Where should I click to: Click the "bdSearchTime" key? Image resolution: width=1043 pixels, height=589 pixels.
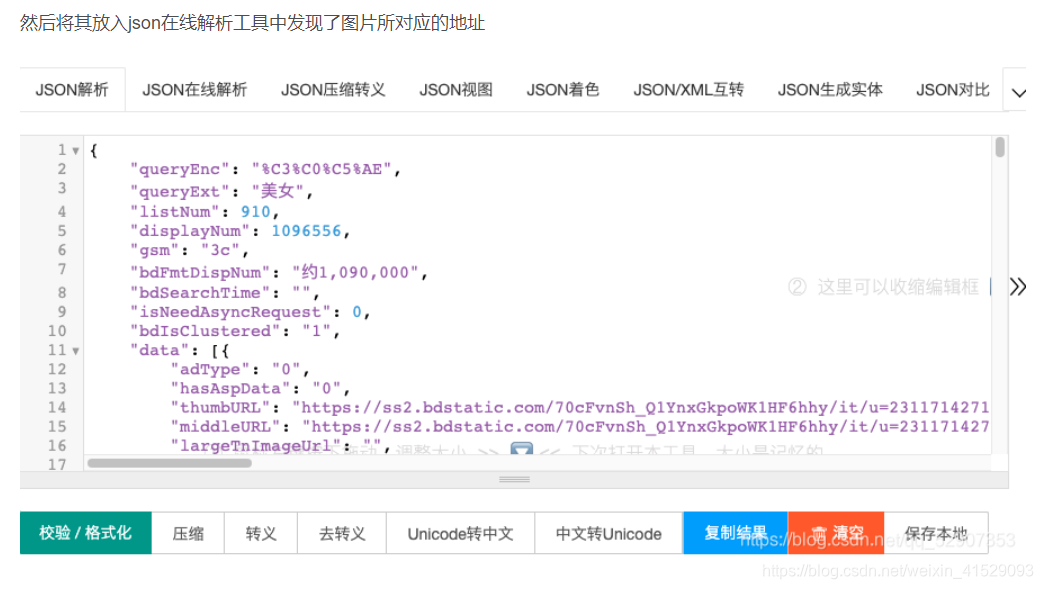[x=200, y=293]
